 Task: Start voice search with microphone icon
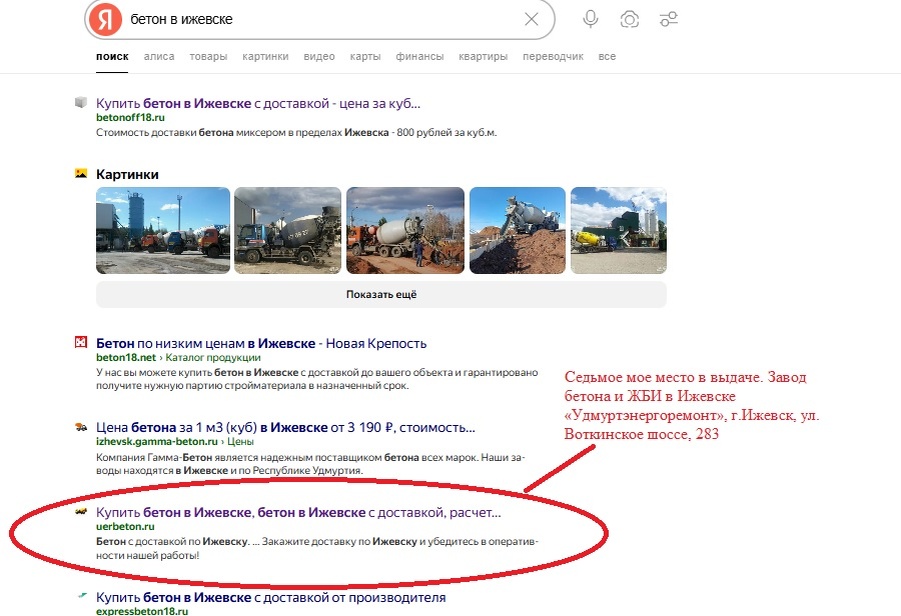tap(590, 19)
